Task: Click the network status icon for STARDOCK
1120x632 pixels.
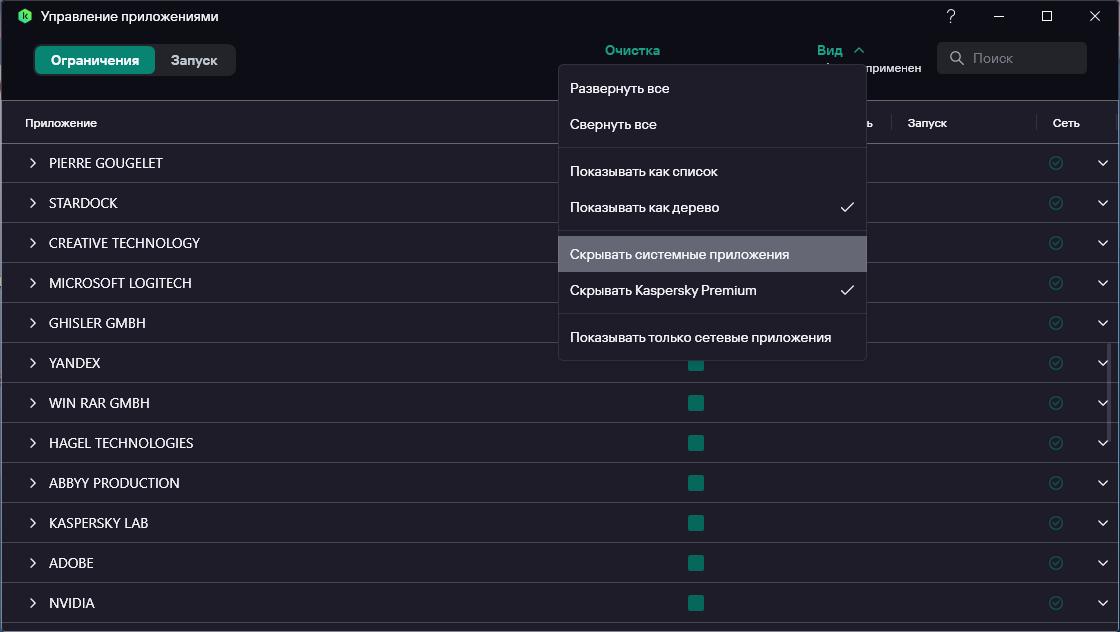Action: click(1055, 203)
